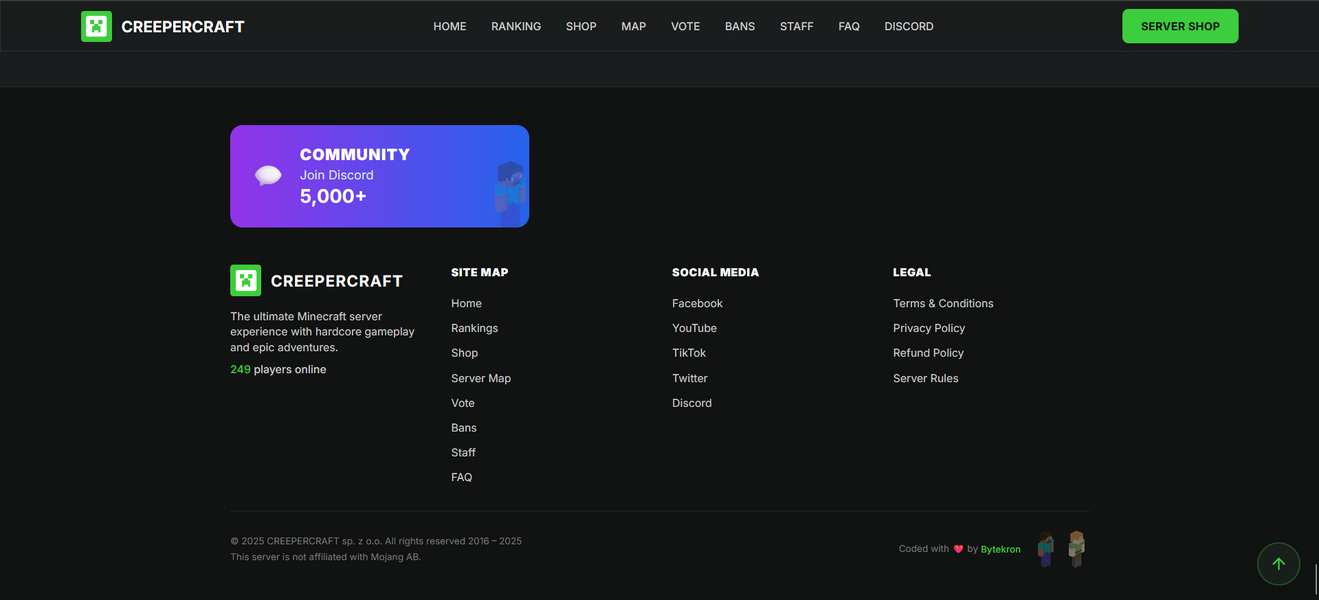Screen dimensions: 1319x600
Task: Click the Bytekron credit link
Action: pyautogui.click(x=1001, y=549)
